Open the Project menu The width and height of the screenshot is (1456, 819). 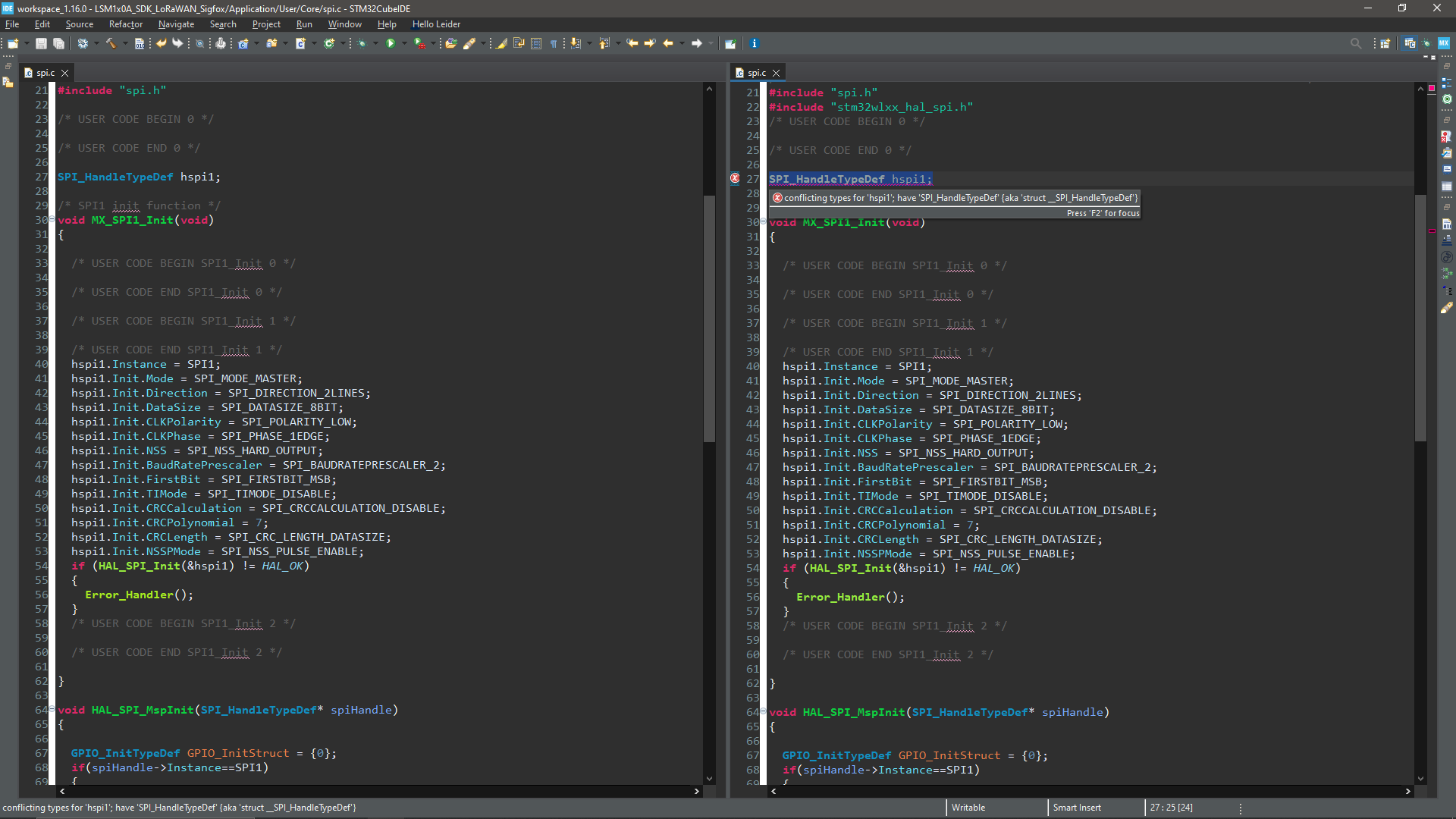coord(266,24)
